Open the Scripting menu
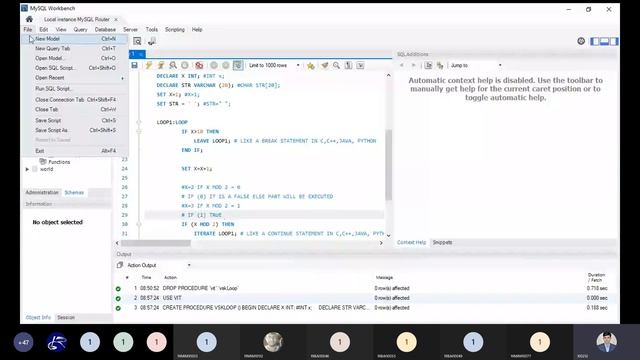The width and height of the screenshot is (640, 360). coord(175,29)
